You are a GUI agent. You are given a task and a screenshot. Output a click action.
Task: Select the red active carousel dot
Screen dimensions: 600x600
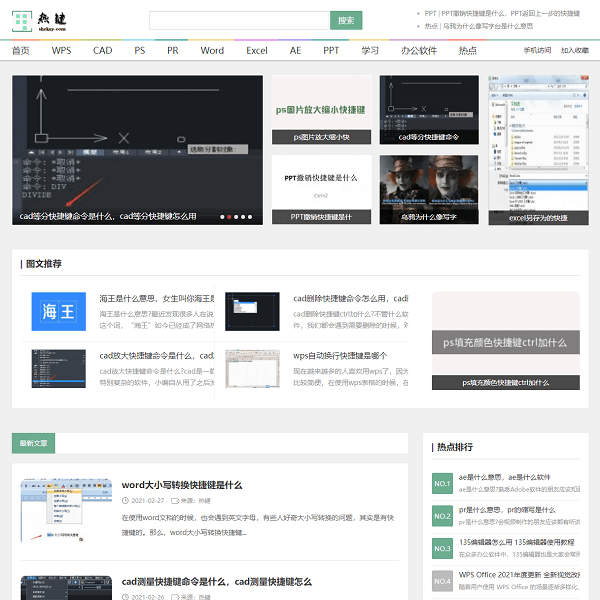229,217
